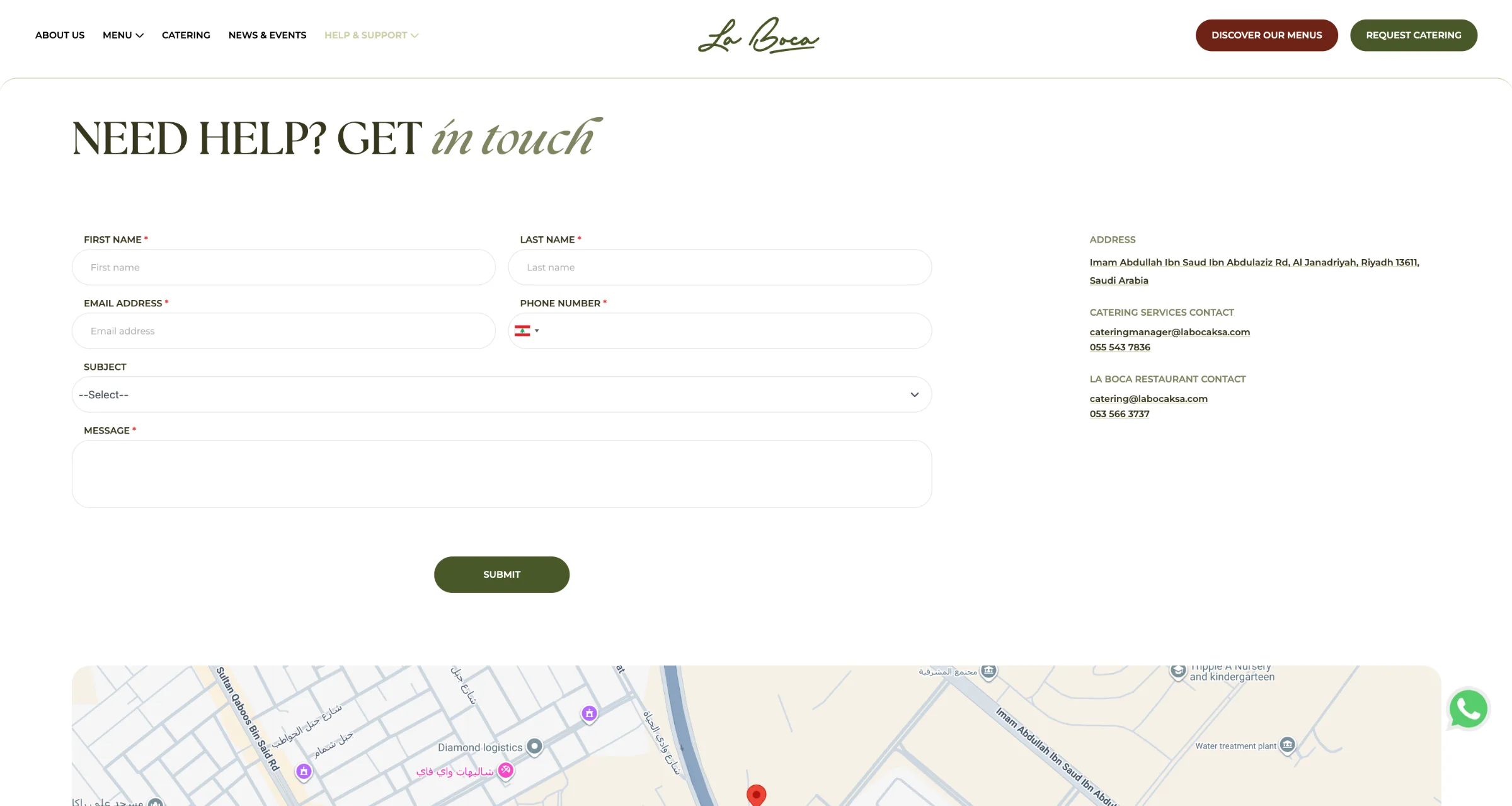
Task: Click the Water treatment plant map marker
Action: click(1287, 746)
